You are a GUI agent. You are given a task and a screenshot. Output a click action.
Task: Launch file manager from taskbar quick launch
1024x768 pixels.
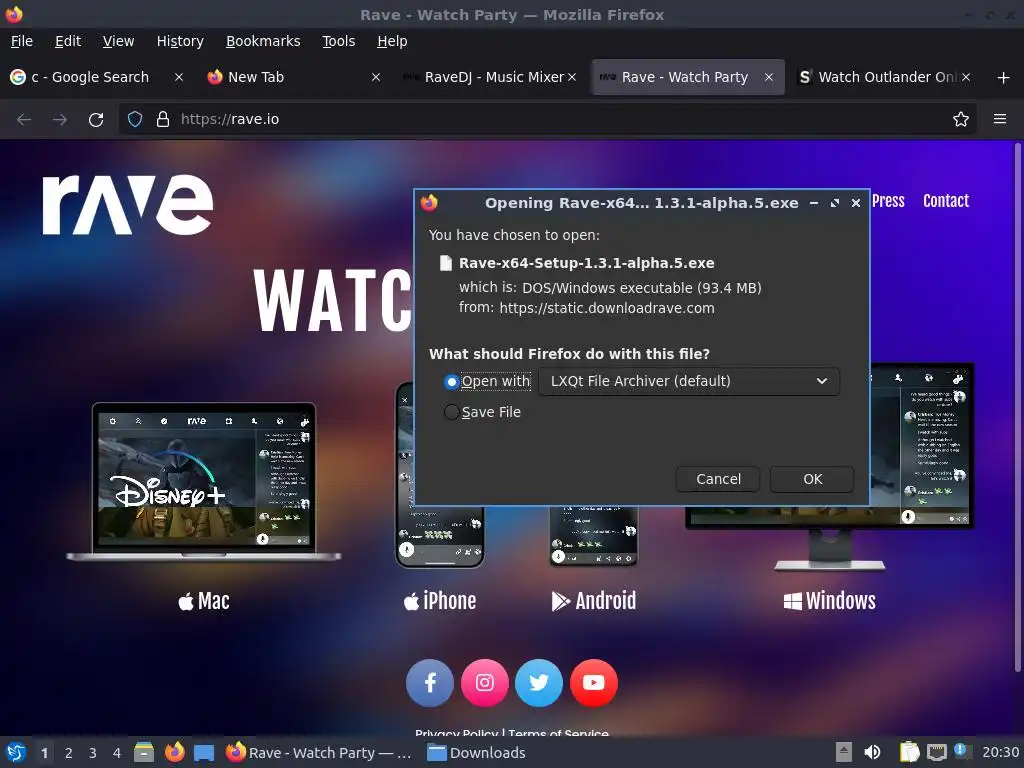(144, 752)
